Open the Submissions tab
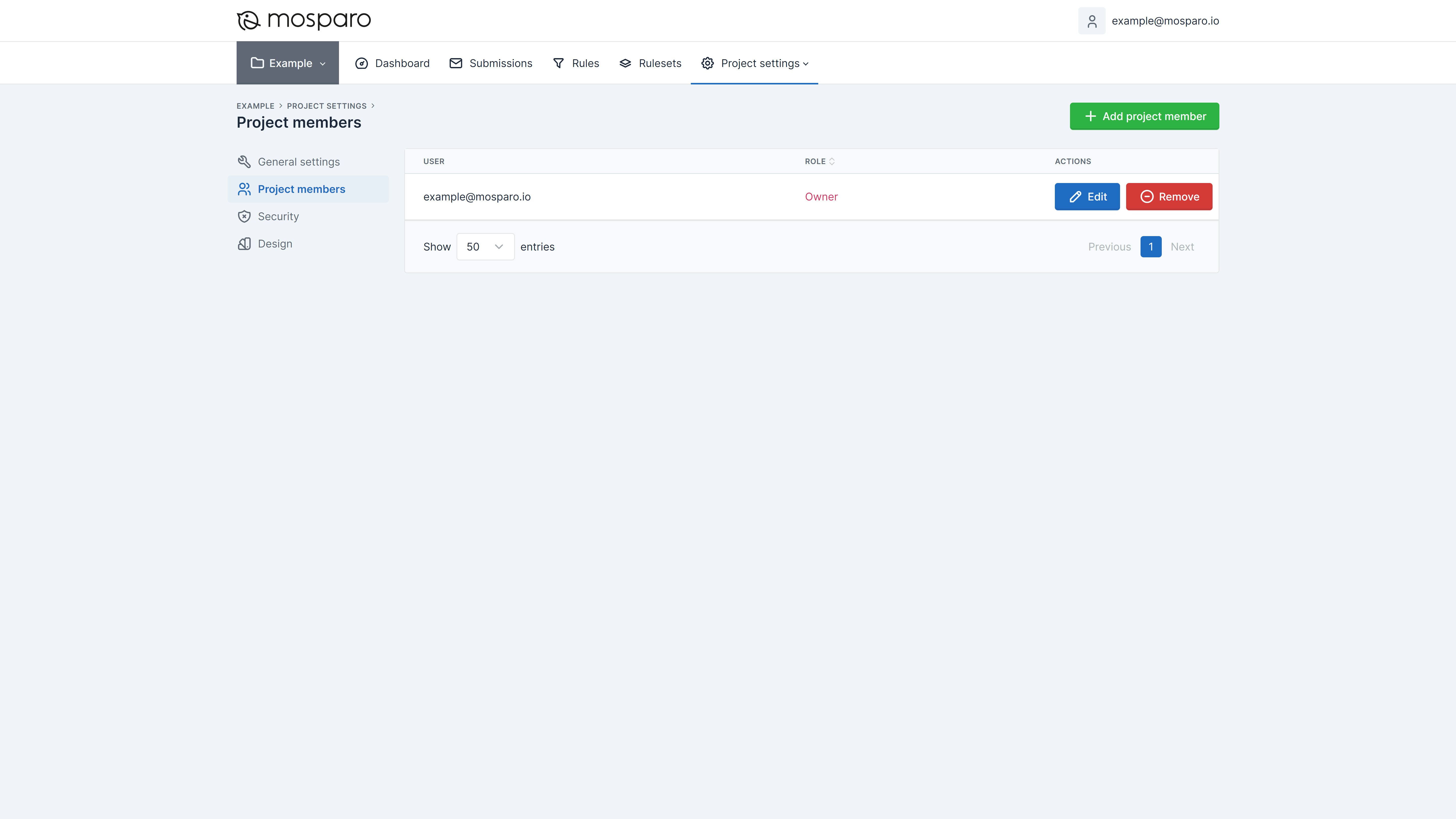This screenshot has height=819, width=1456. [491, 63]
